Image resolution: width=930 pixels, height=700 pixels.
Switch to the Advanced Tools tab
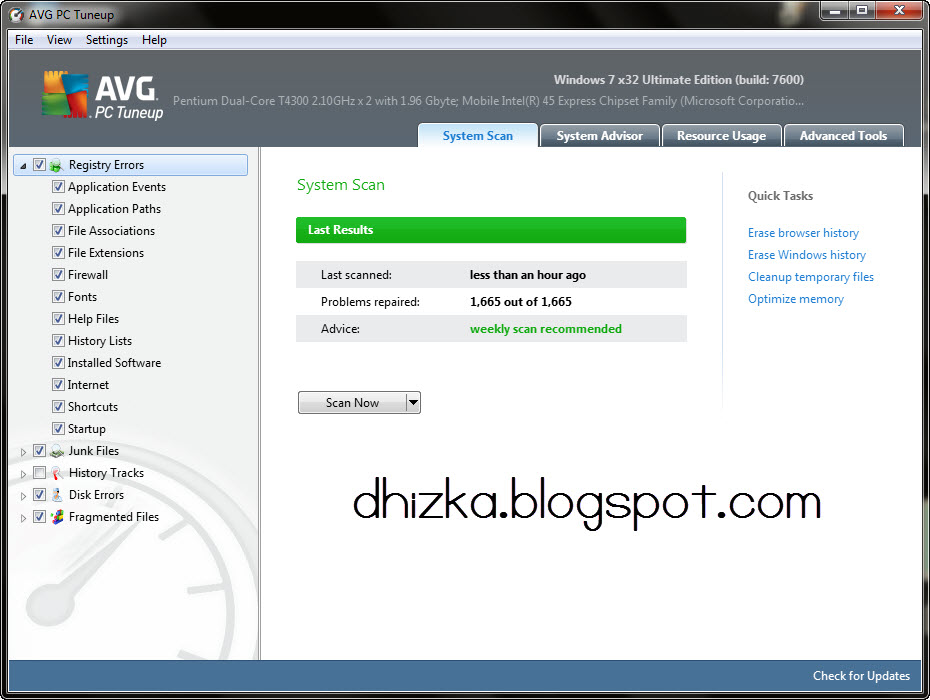pyautogui.click(x=843, y=136)
